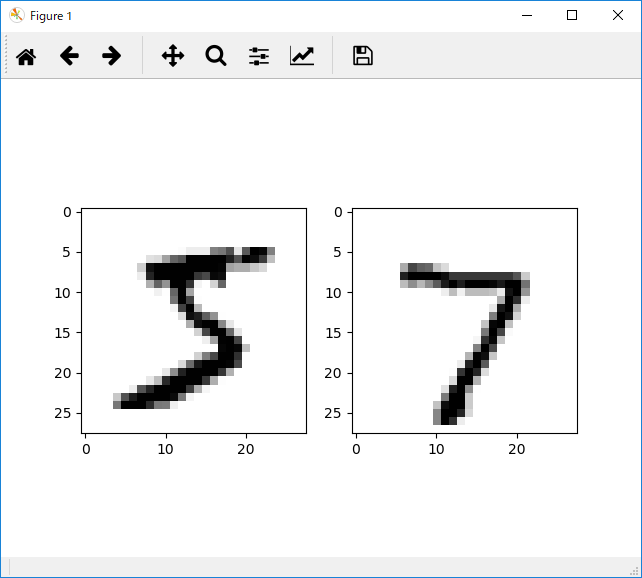Click the x-axis label 0 on the right subplot
Viewport: 642px width, 578px height.
(356, 449)
